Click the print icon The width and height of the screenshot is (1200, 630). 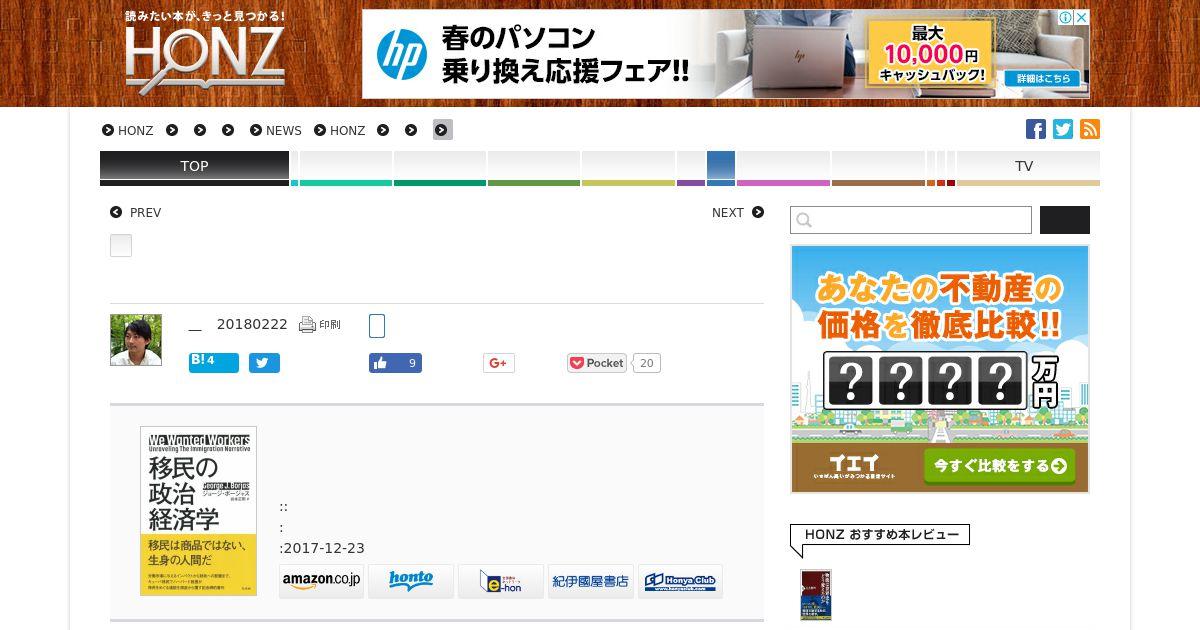click(x=320, y=325)
